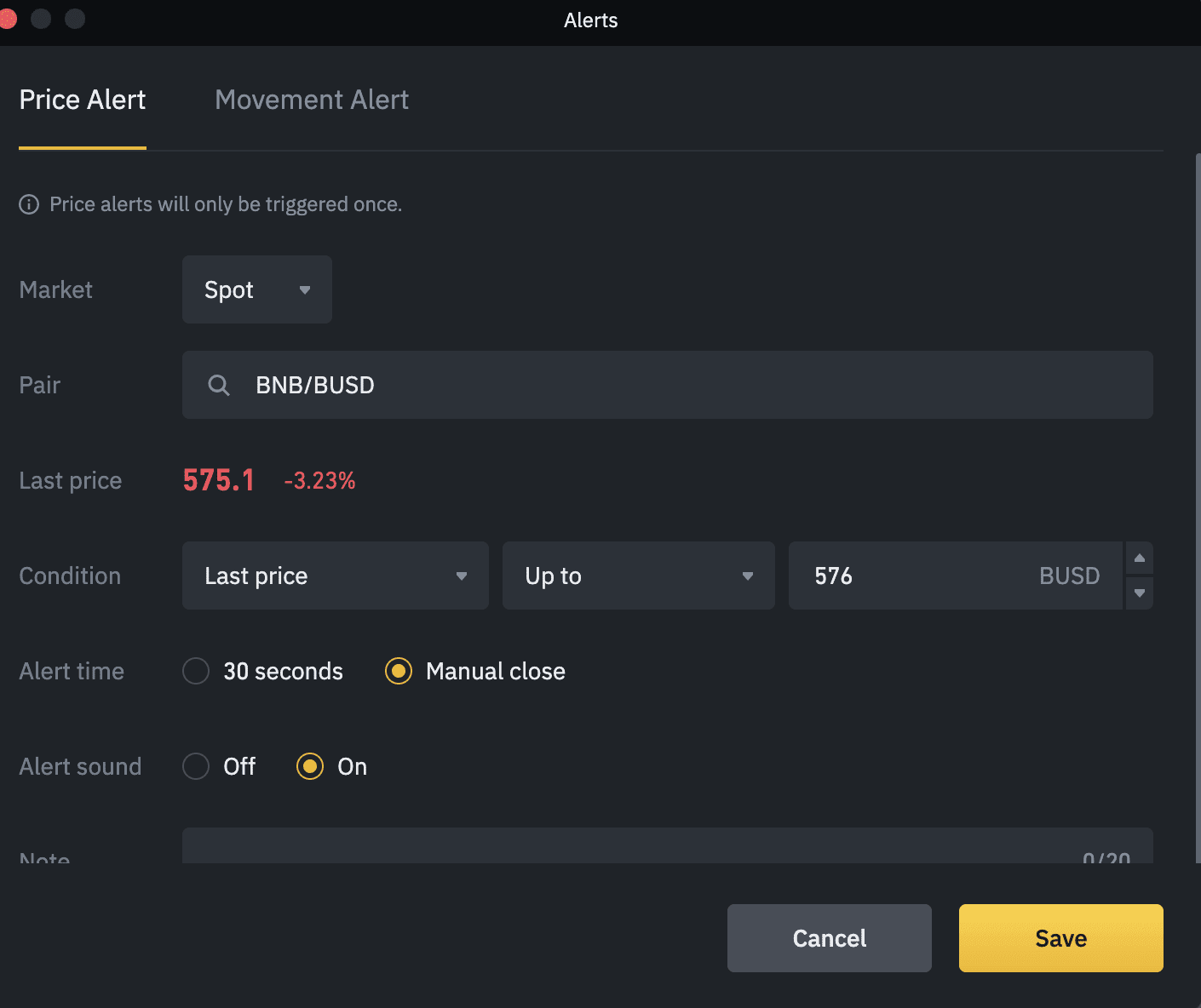Click the info icon next to the alert notice
This screenshot has height=1008, width=1201.
pyautogui.click(x=29, y=204)
